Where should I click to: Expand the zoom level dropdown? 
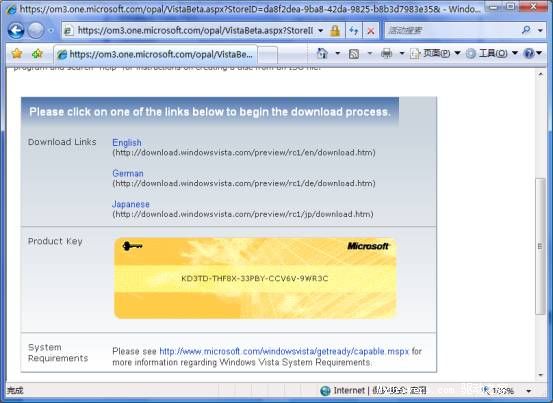pos(529,391)
